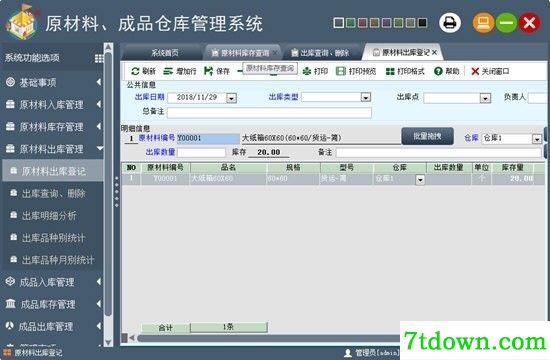Click the Refresh (刷新) toolbar icon

135,71
